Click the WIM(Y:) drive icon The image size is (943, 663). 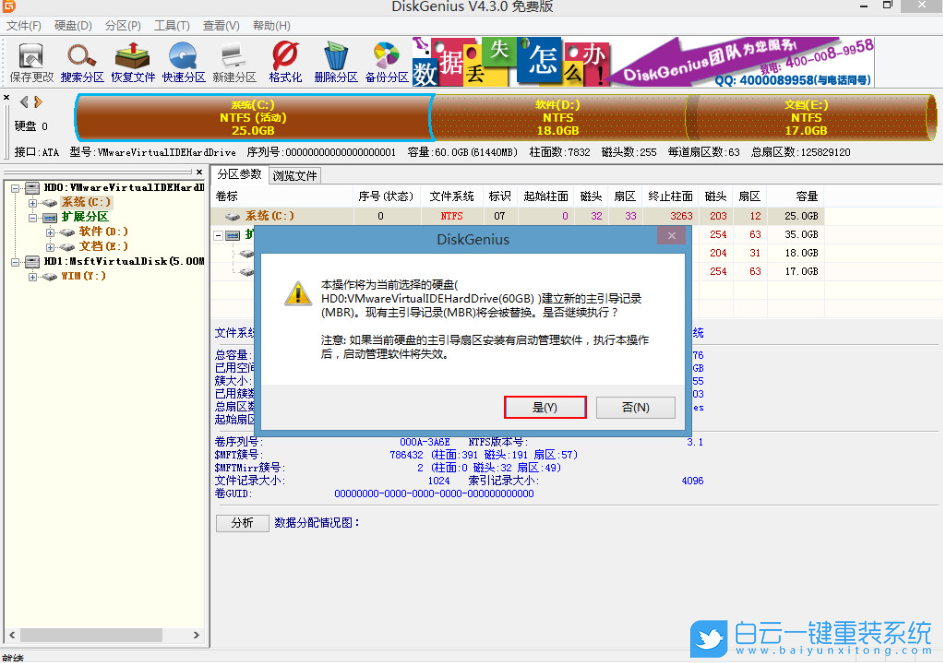[x=48, y=274]
